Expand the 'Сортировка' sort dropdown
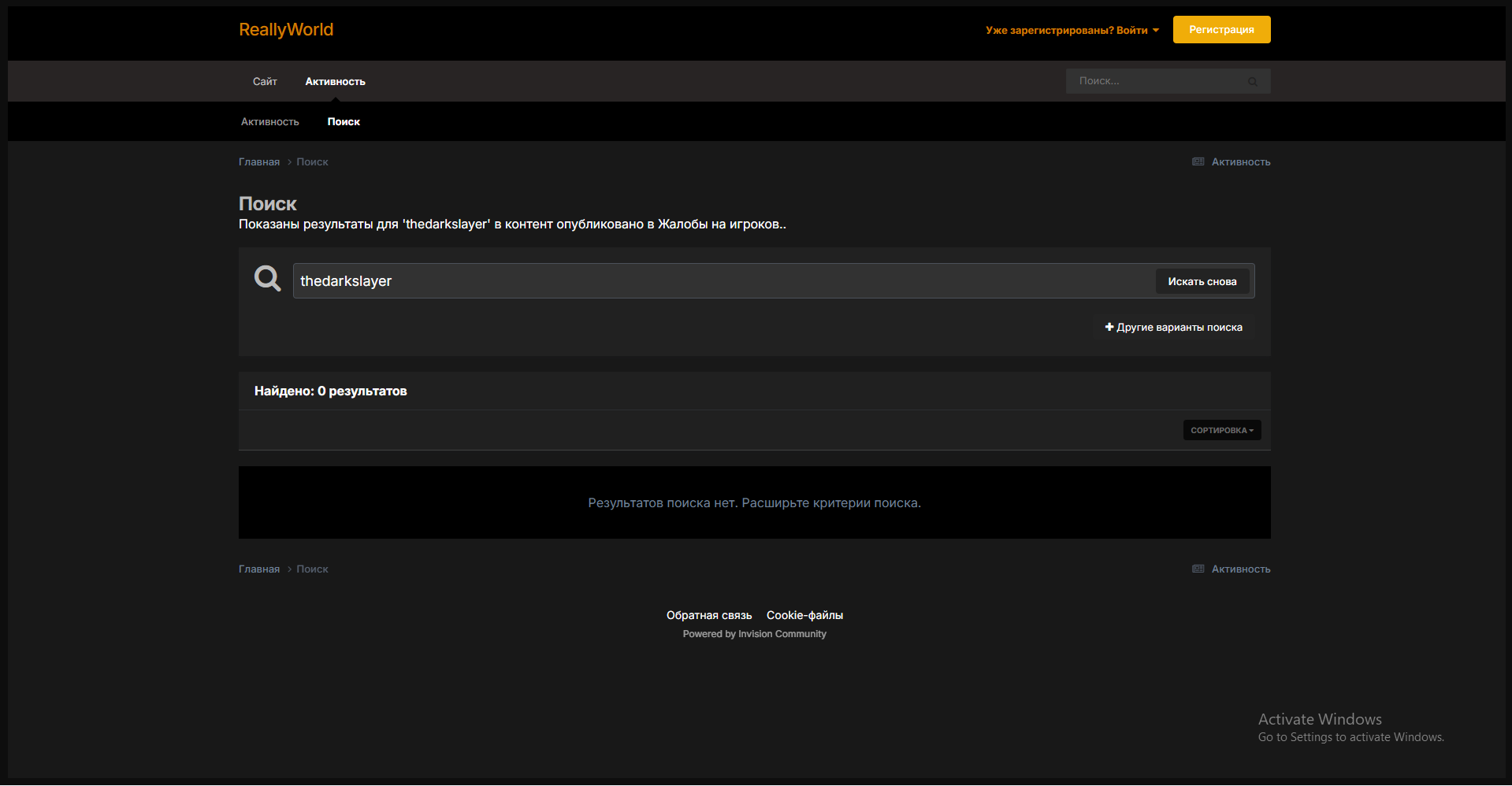The height and width of the screenshot is (786, 1512). click(1221, 431)
